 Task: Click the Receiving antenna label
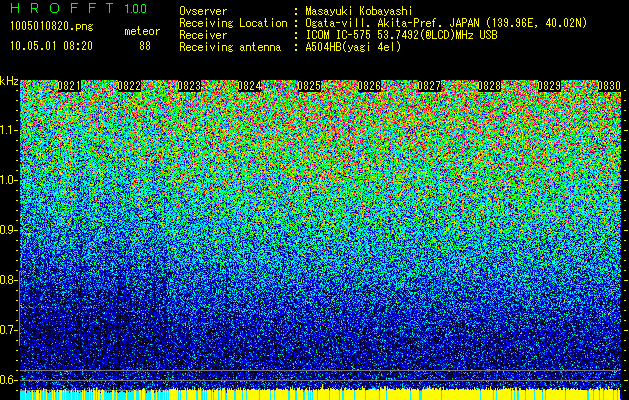coord(230,47)
